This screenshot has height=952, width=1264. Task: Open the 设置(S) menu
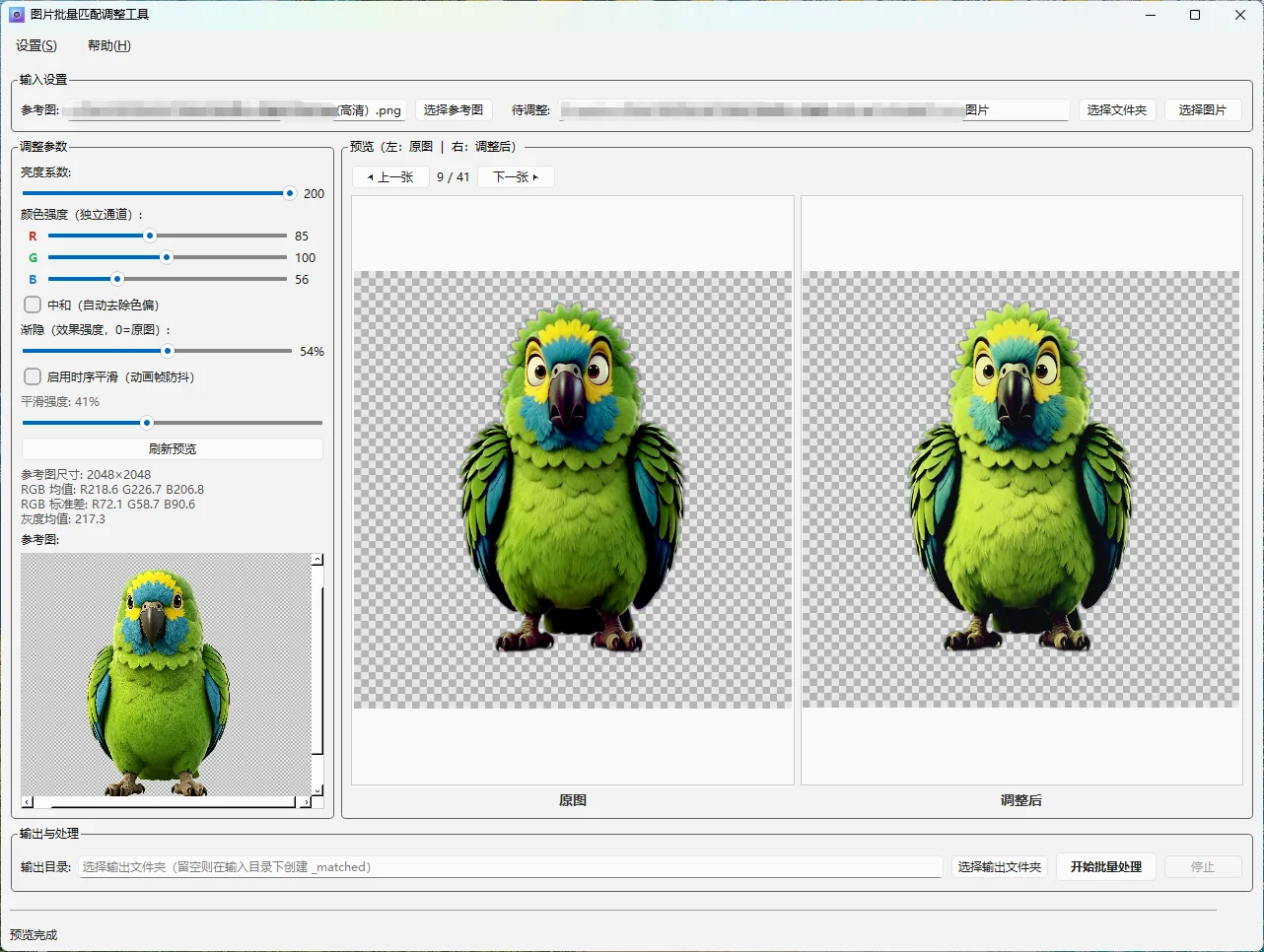(x=36, y=45)
